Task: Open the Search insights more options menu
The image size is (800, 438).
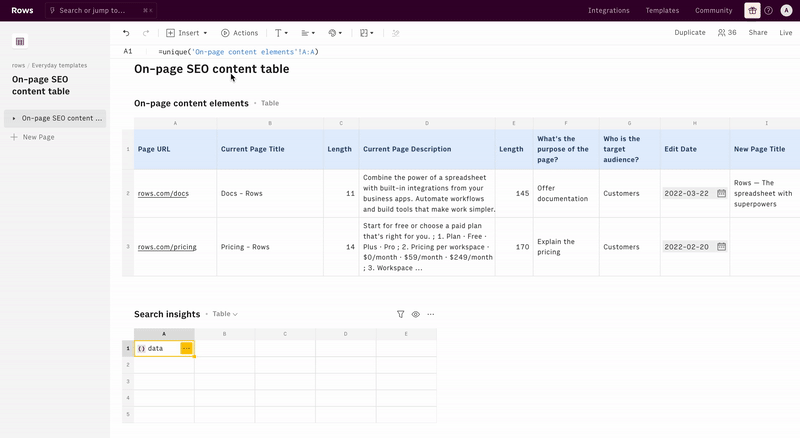Action: [x=431, y=314]
